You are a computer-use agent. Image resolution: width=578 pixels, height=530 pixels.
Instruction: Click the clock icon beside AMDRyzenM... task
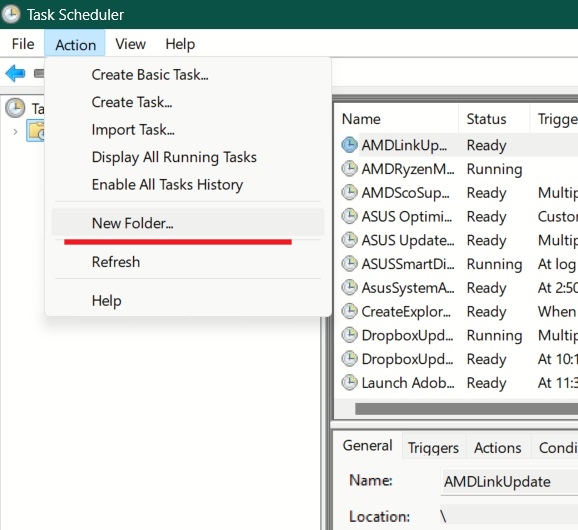click(x=349, y=169)
